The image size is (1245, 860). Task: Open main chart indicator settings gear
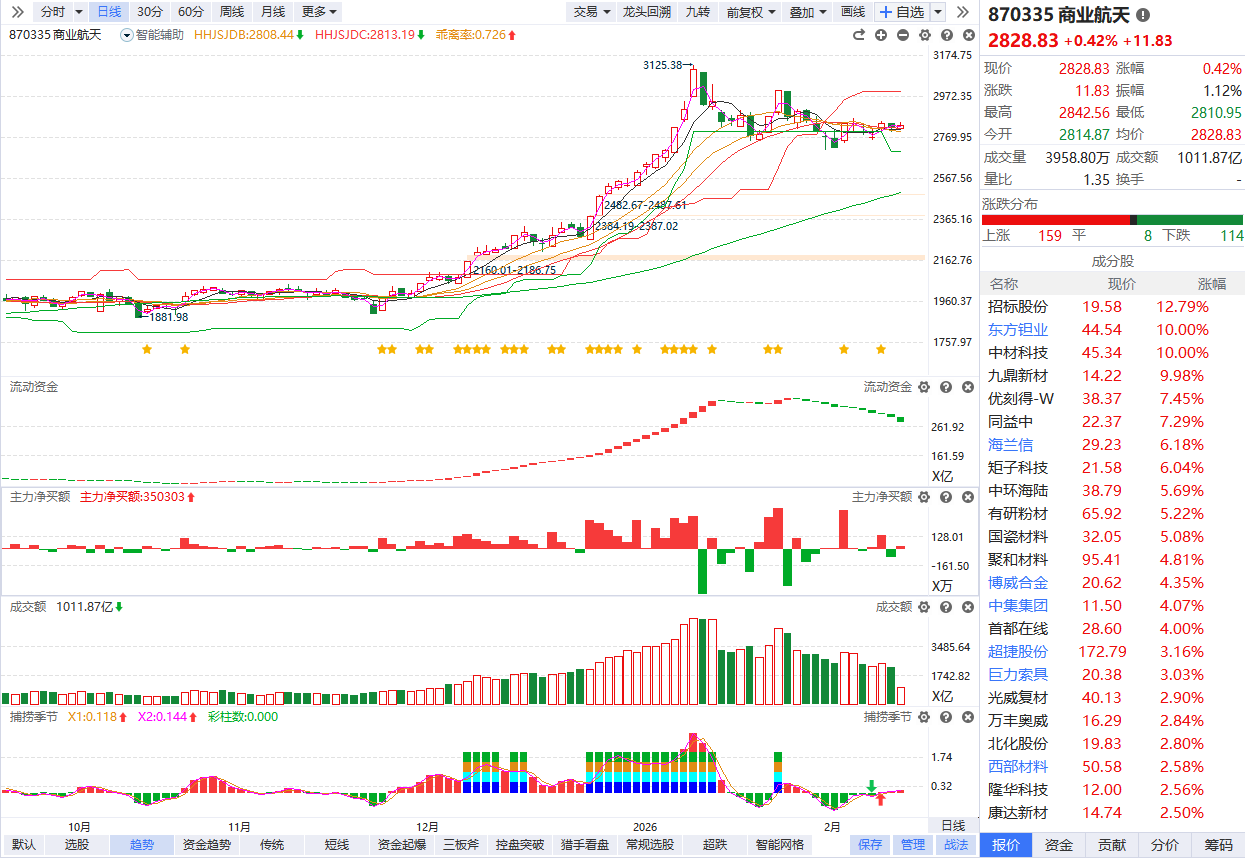[x=925, y=35]
